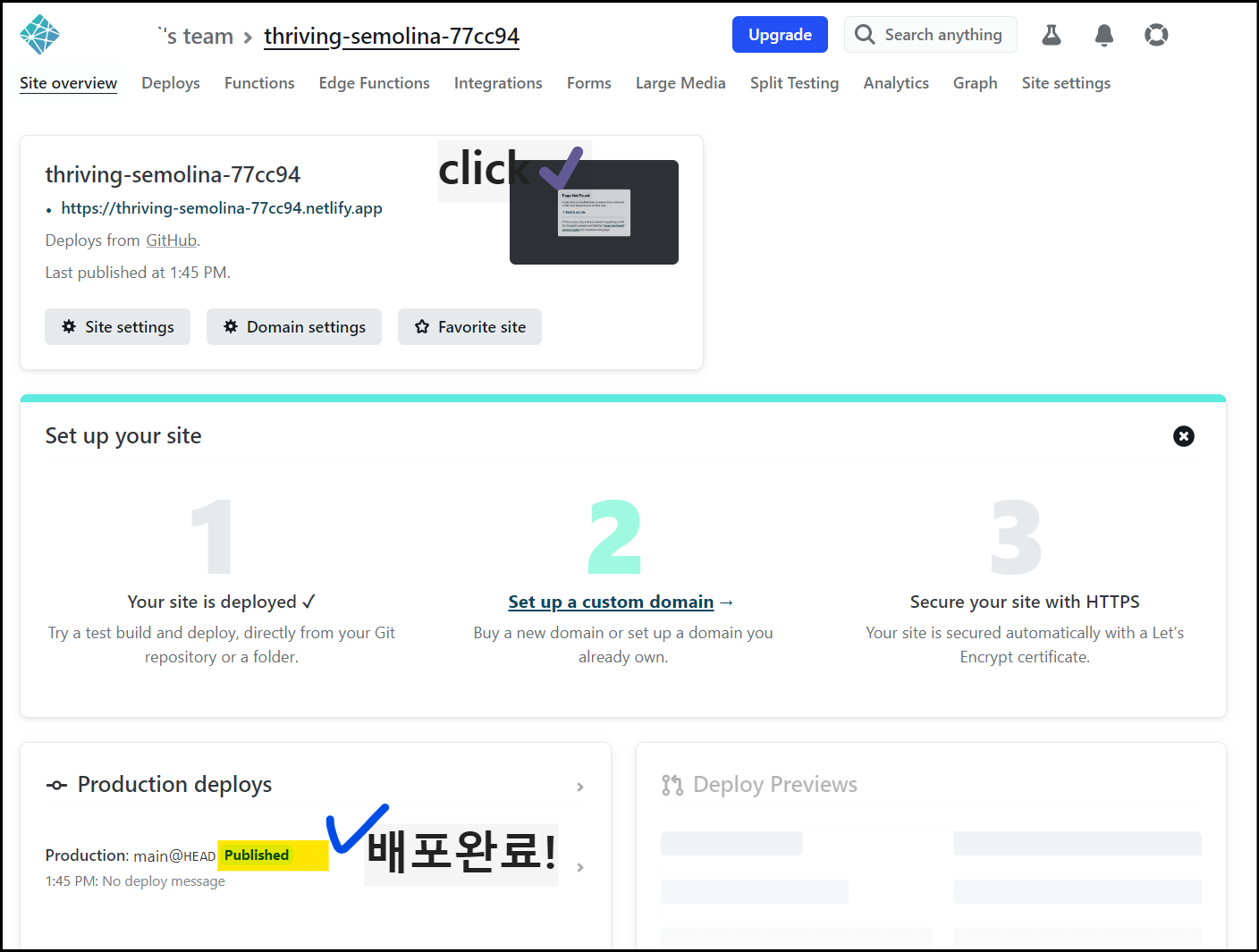1259x952 pixels.
Task: Open the Production: main@HEAD deploy entry
Action: 314,867
